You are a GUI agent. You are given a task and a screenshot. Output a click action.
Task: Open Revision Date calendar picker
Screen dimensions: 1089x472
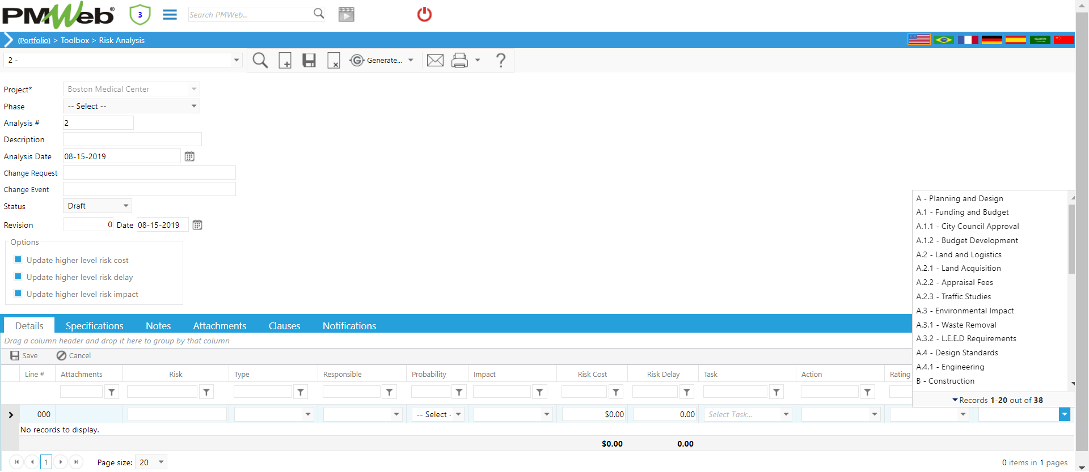tap(197, 225)
